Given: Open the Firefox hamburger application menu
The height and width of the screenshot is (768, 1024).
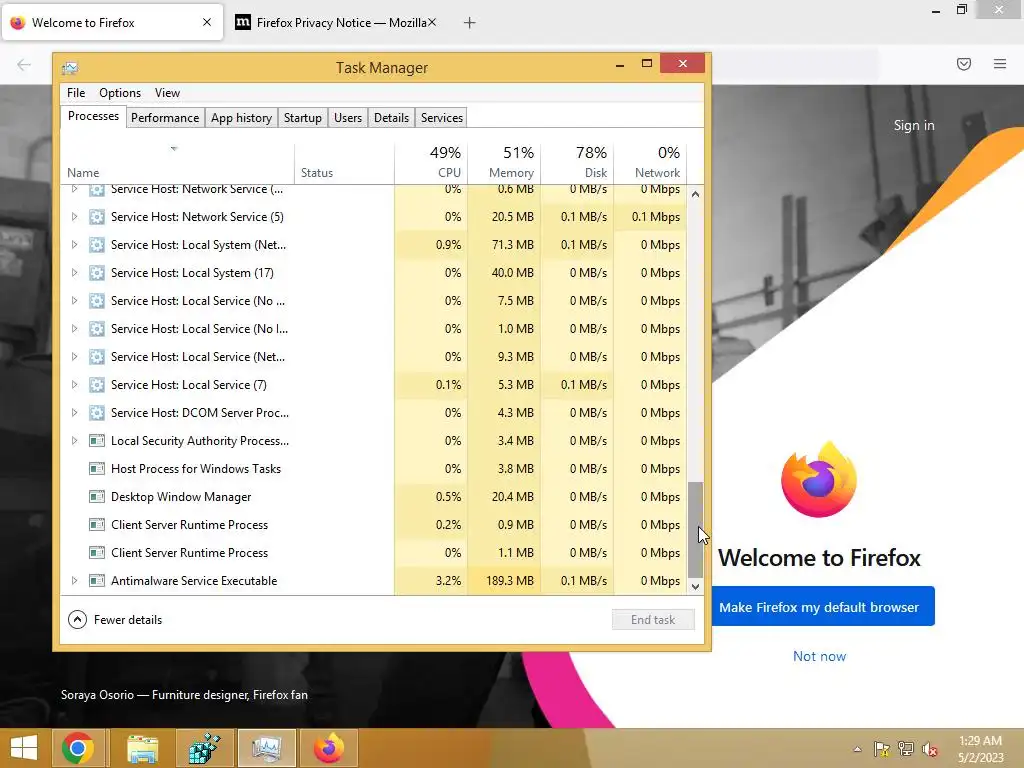Looking at the screenshot, I should (1000, 64).
